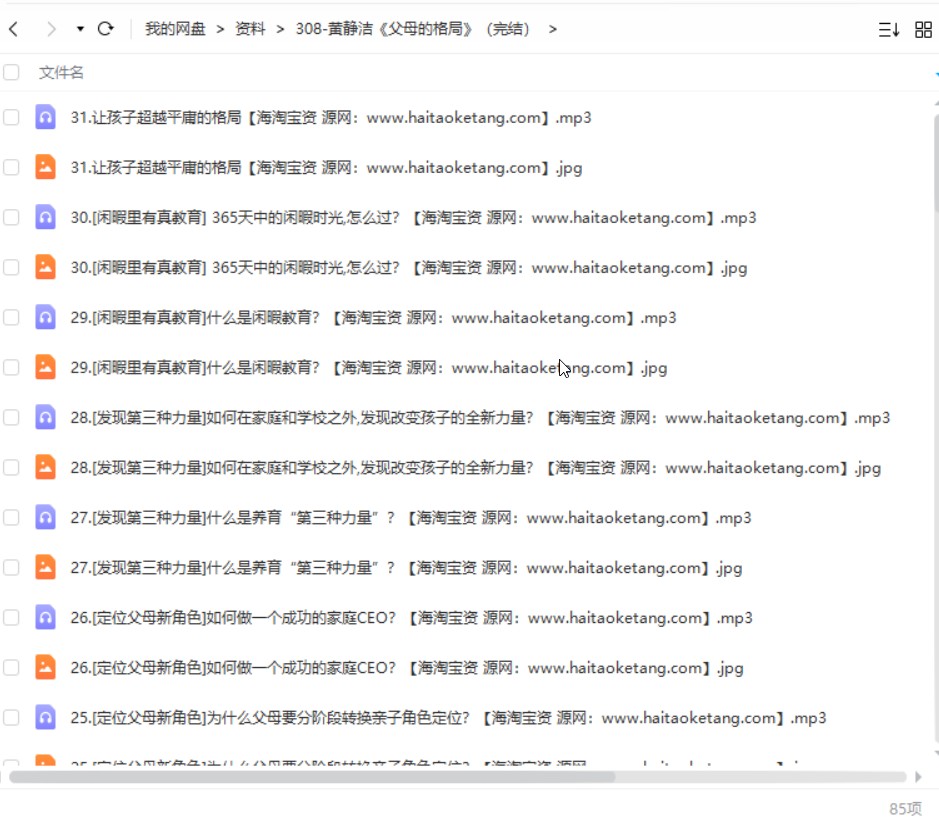Expand chevron between 我的网盘 and 资料
The height and width of the screenshot is (821, 939).
click(x=220, y=29)
